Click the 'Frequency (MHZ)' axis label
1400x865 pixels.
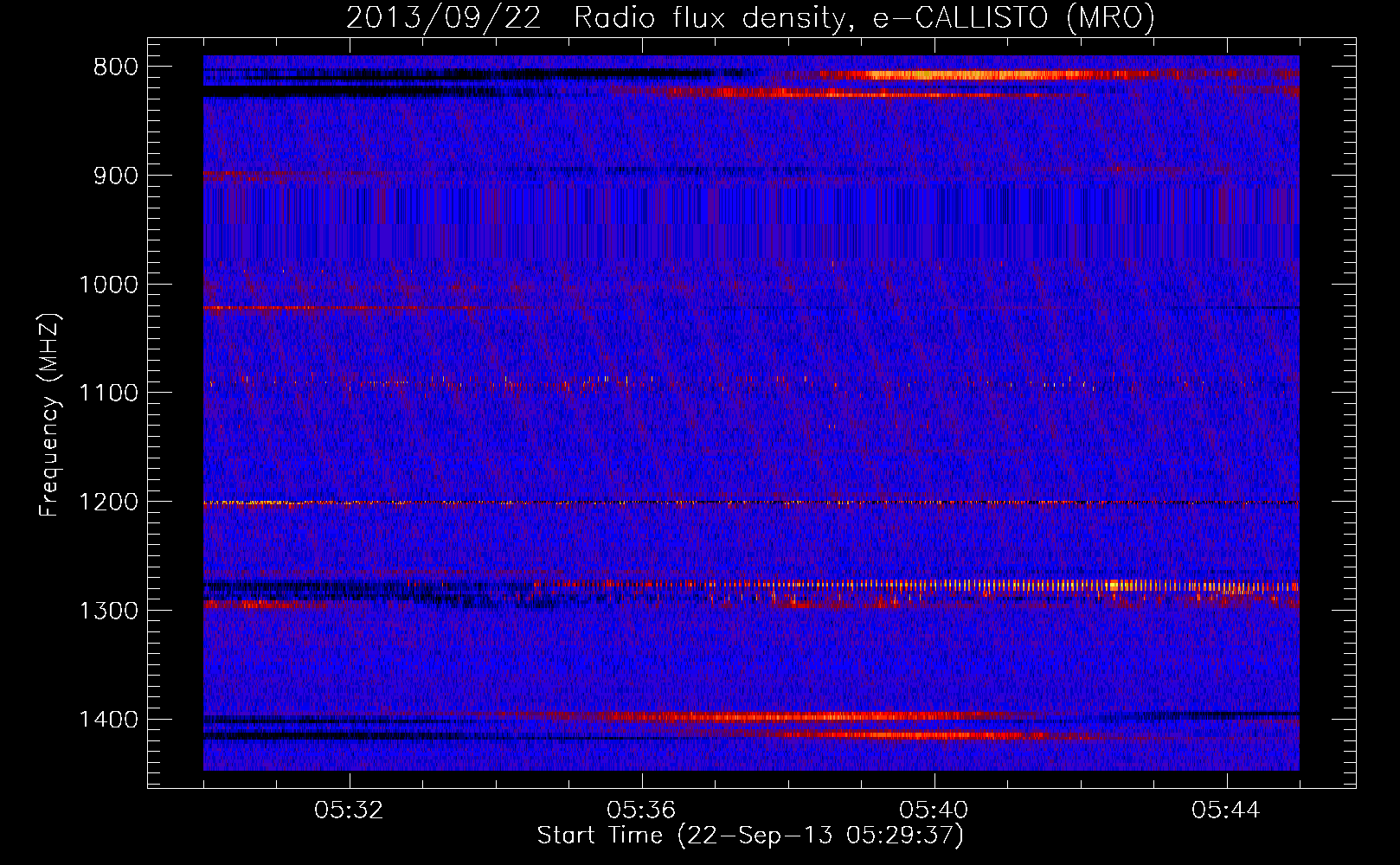pos(49,414)
